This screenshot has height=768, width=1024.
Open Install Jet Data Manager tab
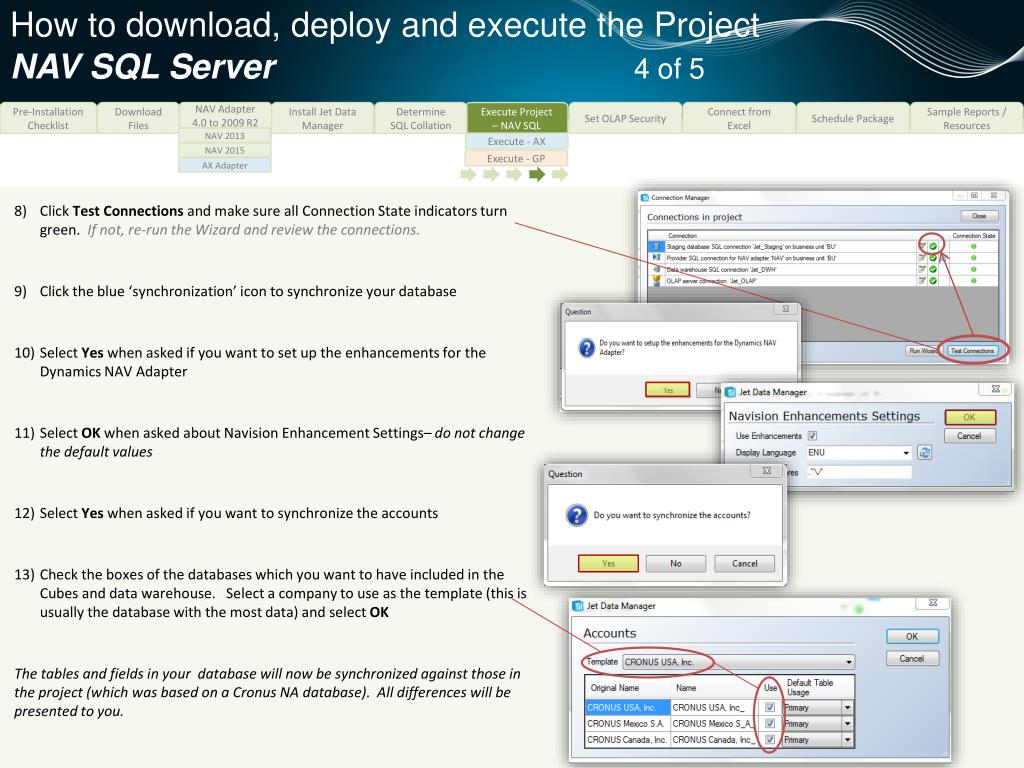pyautogui.click(x=323, y=118)
